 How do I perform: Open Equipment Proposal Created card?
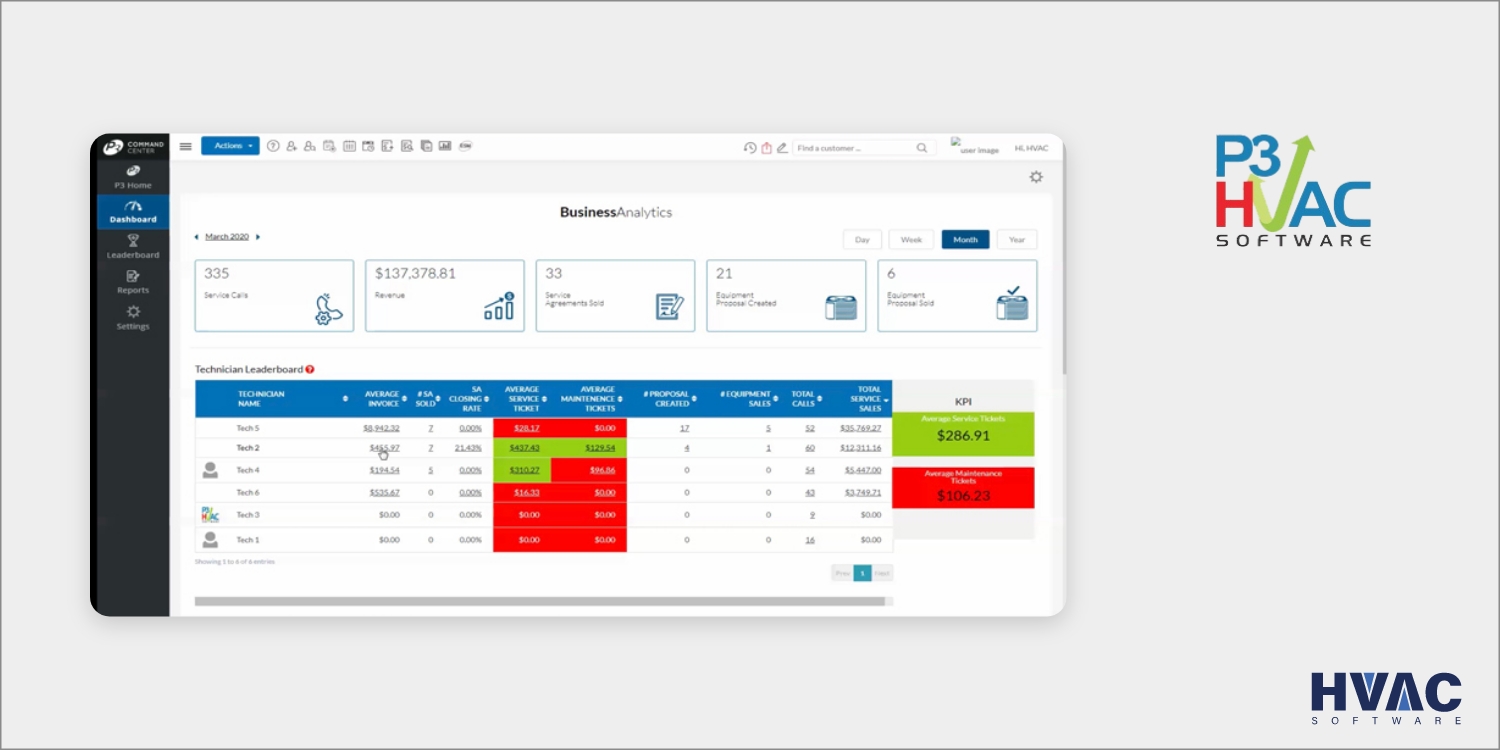(x=786, y=296)
